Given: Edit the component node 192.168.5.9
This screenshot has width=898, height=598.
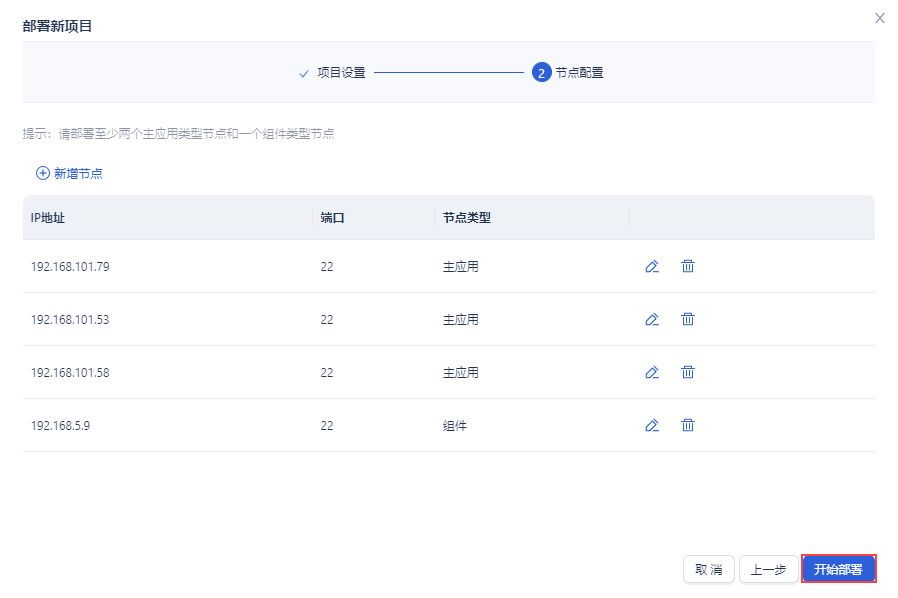Looking at the screenshot, I should (x=652, y=425).
